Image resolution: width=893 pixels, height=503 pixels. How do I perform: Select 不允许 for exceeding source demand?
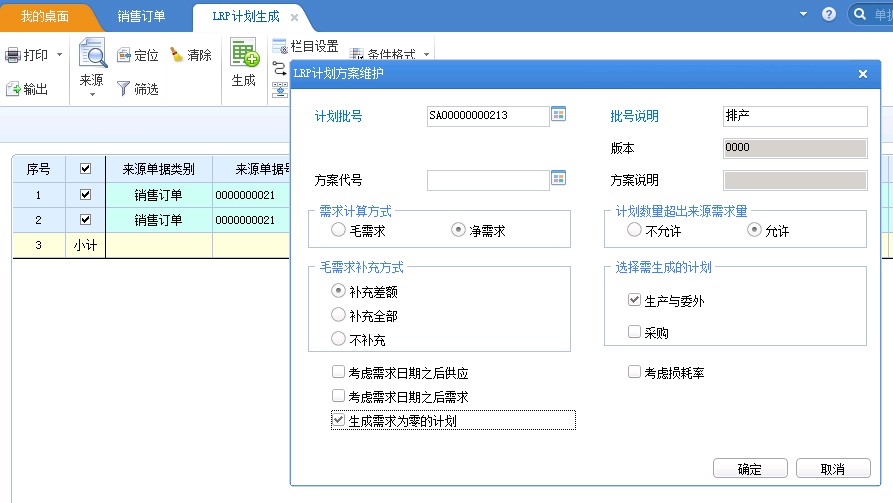coord(634,230)
